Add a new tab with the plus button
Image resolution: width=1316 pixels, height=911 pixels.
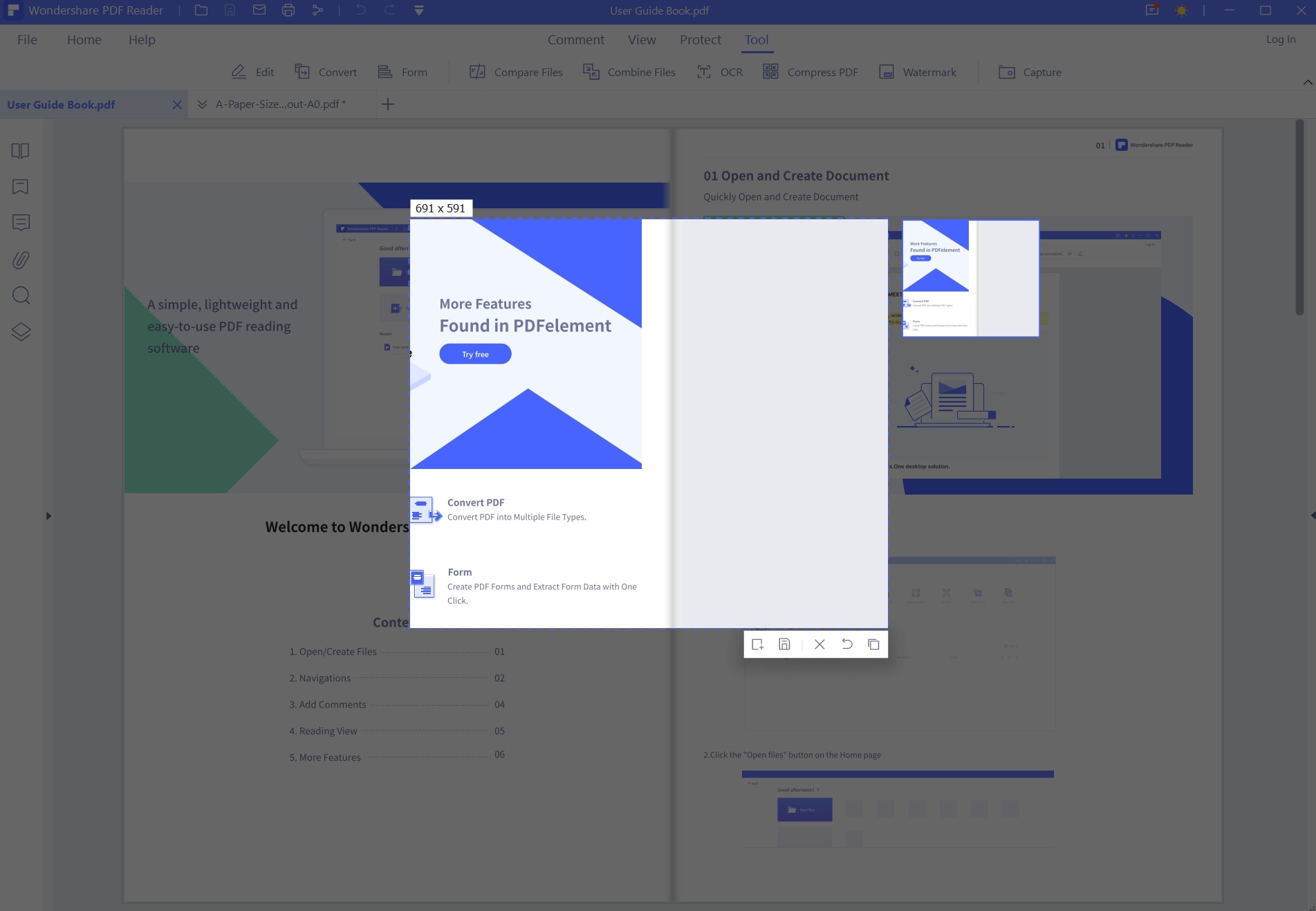point(388,104)
